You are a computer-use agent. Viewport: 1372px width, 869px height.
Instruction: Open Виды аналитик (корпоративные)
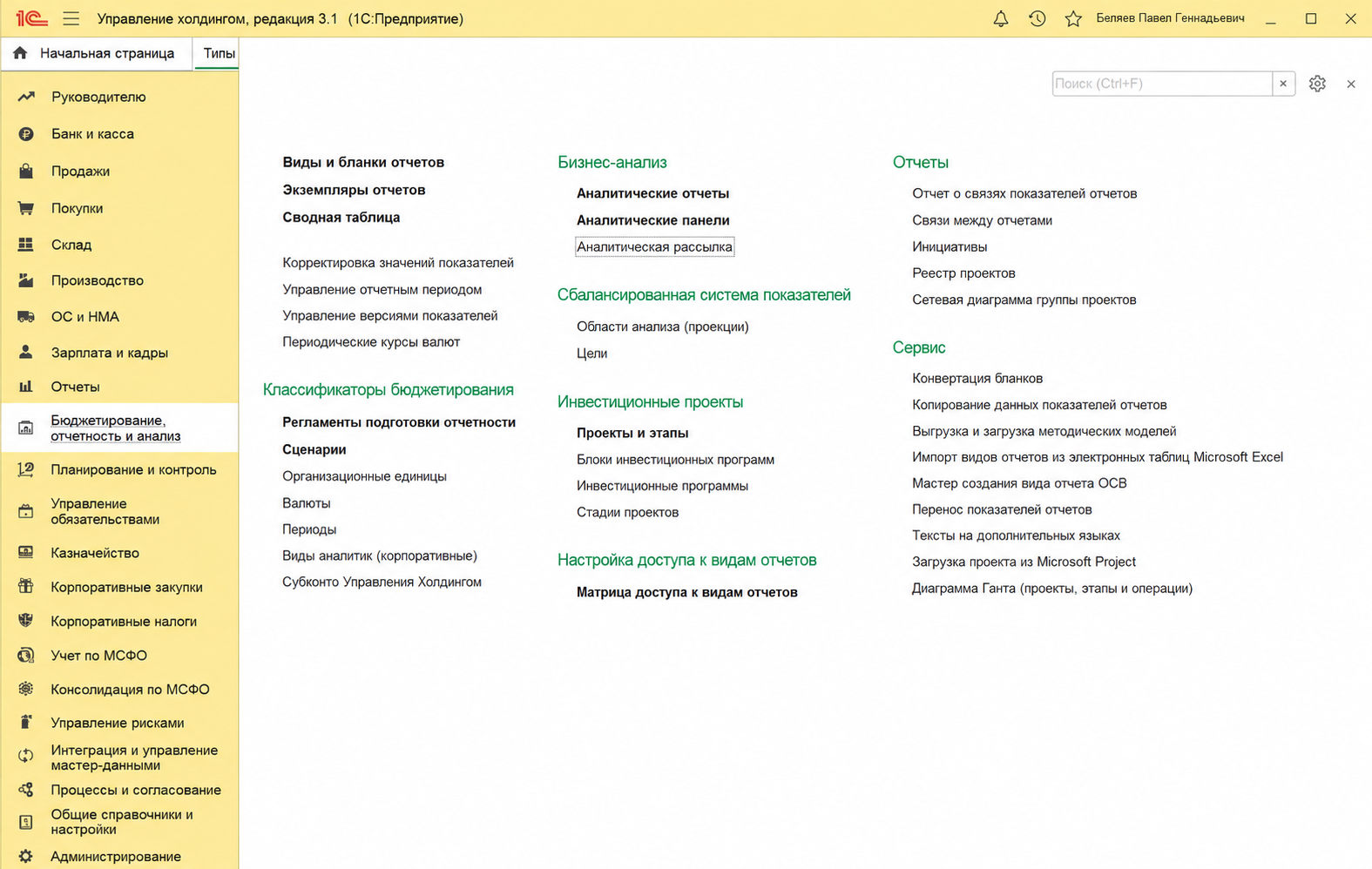coord(380,556)
